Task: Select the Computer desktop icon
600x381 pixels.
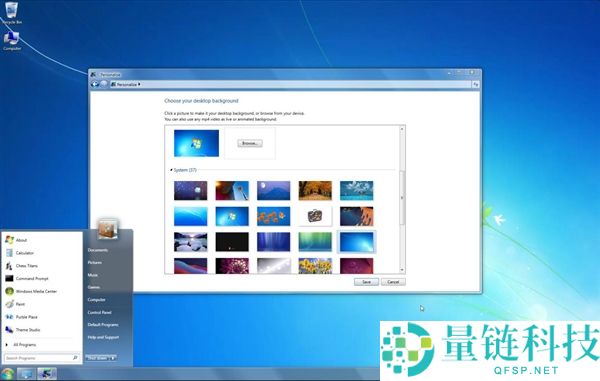Action: [12, 41]
